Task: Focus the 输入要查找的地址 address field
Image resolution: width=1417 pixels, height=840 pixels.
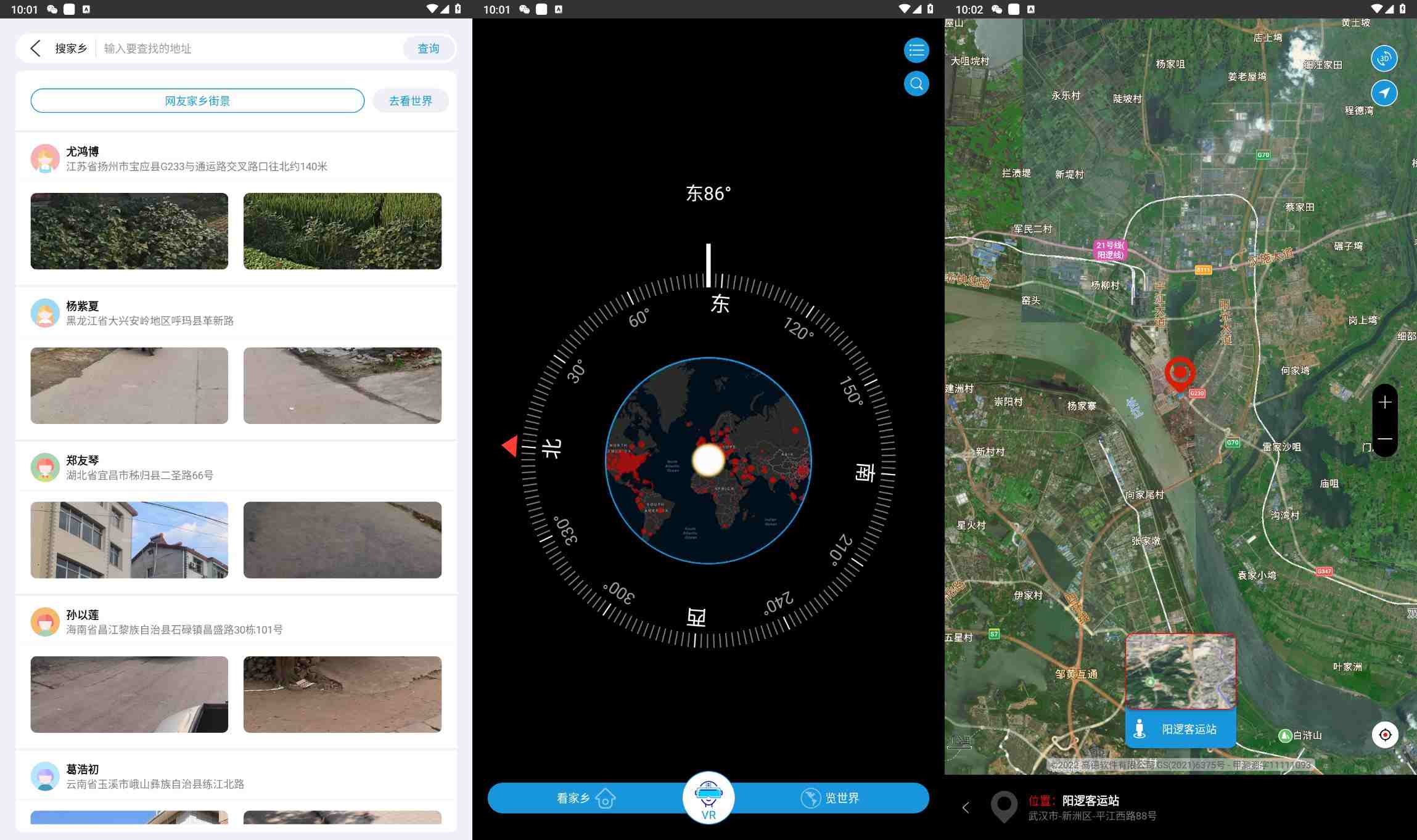Action: pos(247,49)
